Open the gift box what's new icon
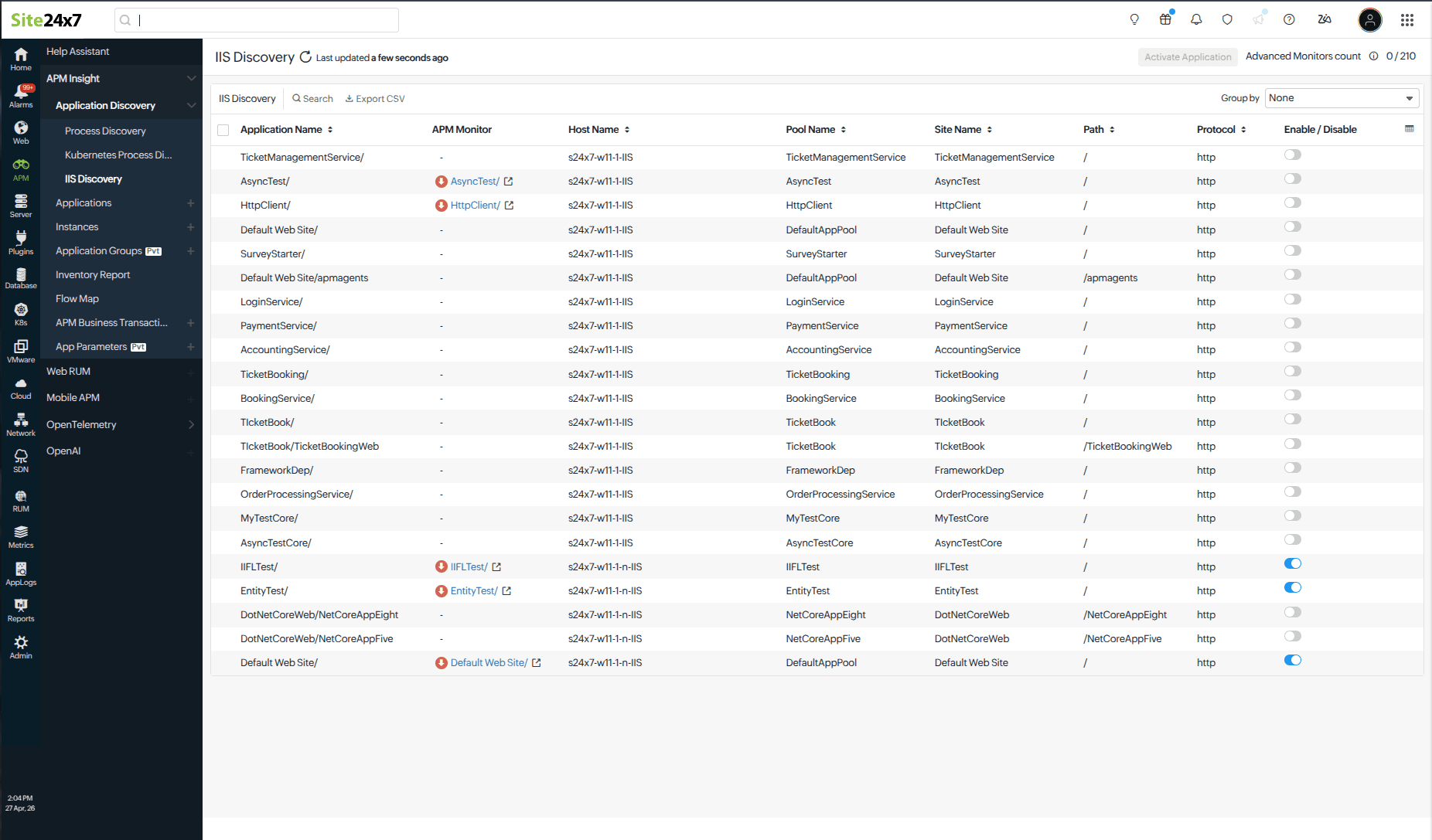Screen dimensions: 1432x840 coord(1165,19)
